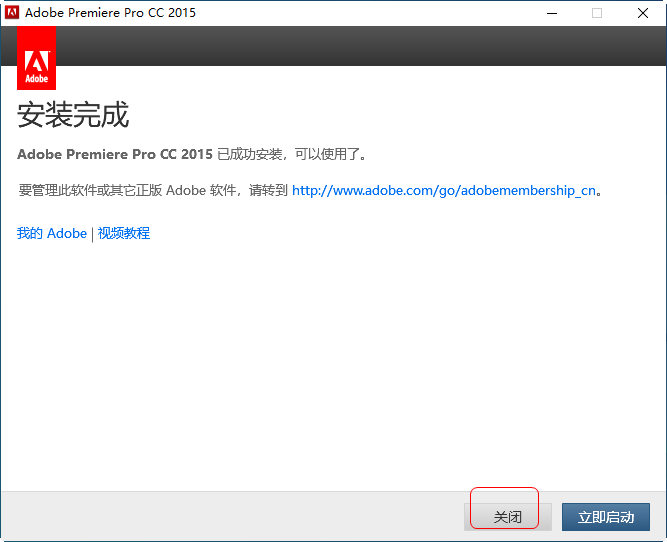Click the red Adobe logo in the banner
Image resolution: width=667 pixels, height=542 pixels.
pyautogui.click(x=36, y=58)
